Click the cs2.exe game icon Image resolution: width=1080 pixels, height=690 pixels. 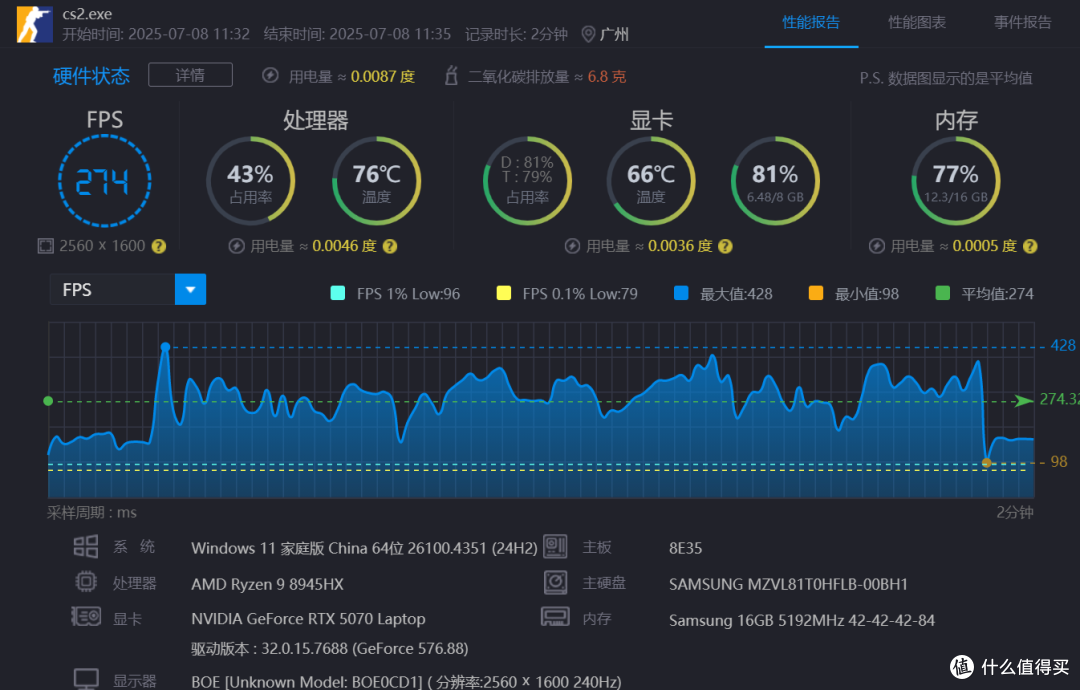pyautogui.click(x=34, y=25)
